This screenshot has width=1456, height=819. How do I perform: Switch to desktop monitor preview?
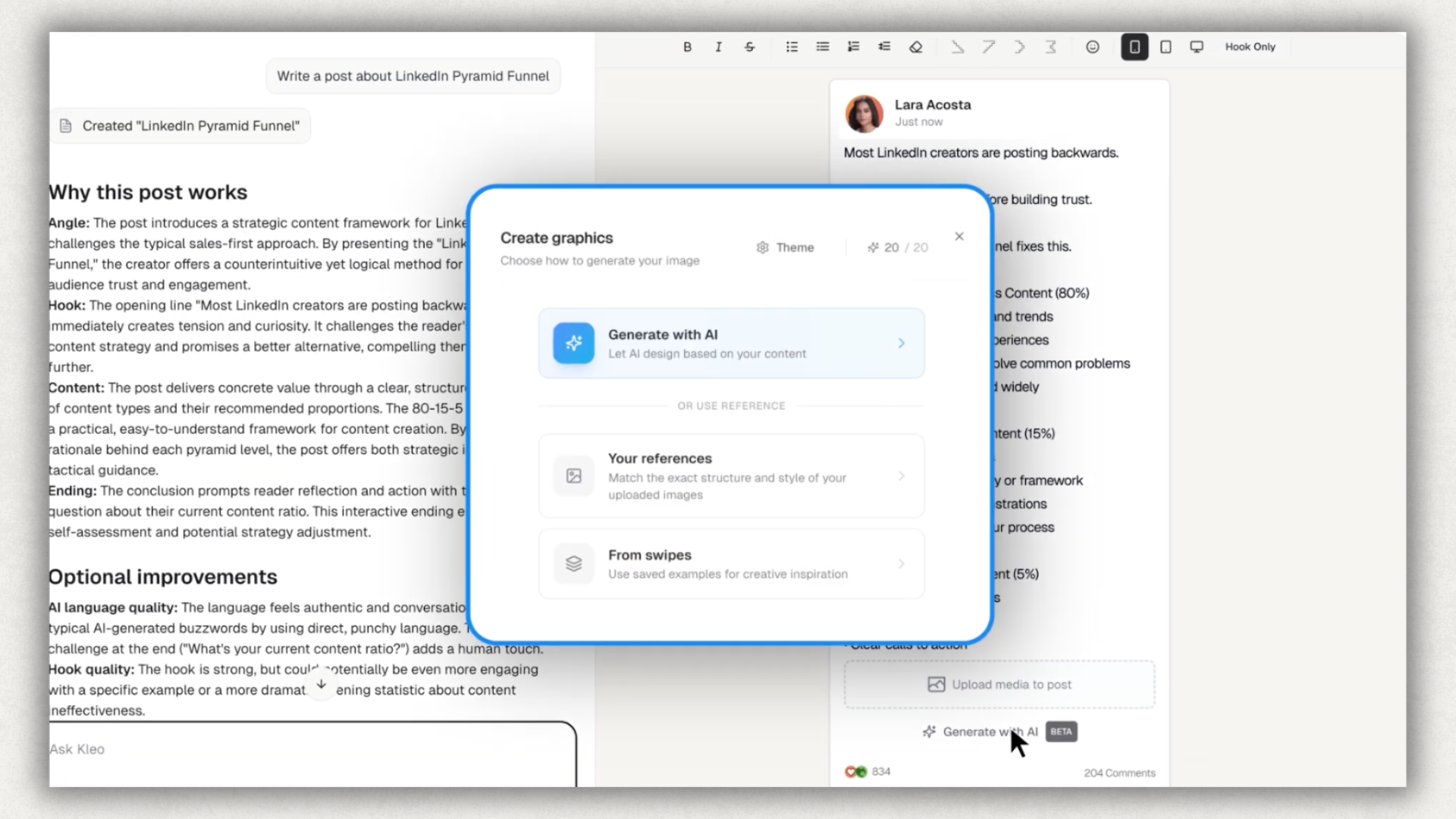1197,47
